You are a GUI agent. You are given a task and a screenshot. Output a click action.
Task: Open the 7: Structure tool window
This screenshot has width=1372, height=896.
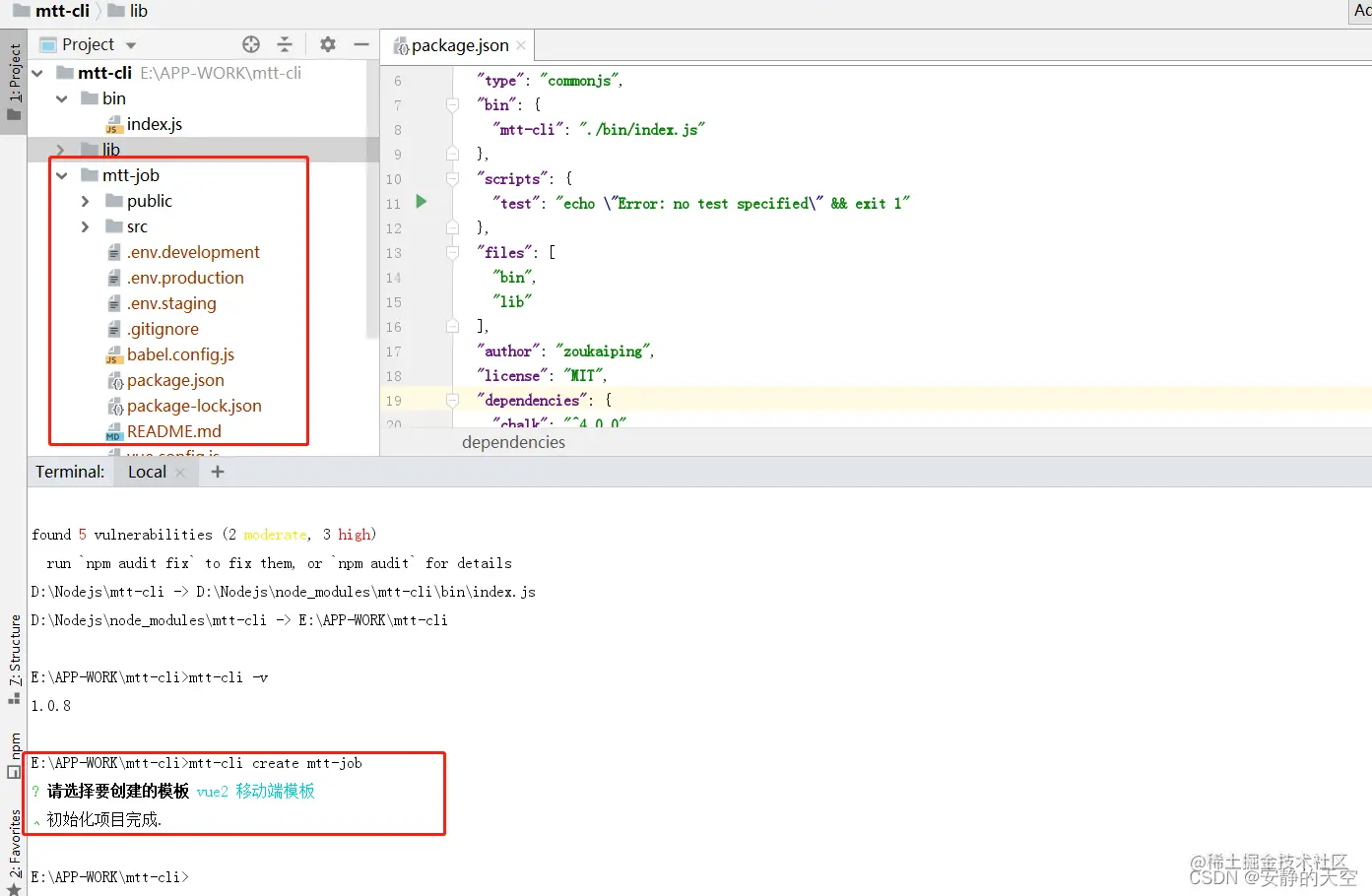[x=14, y=659]
